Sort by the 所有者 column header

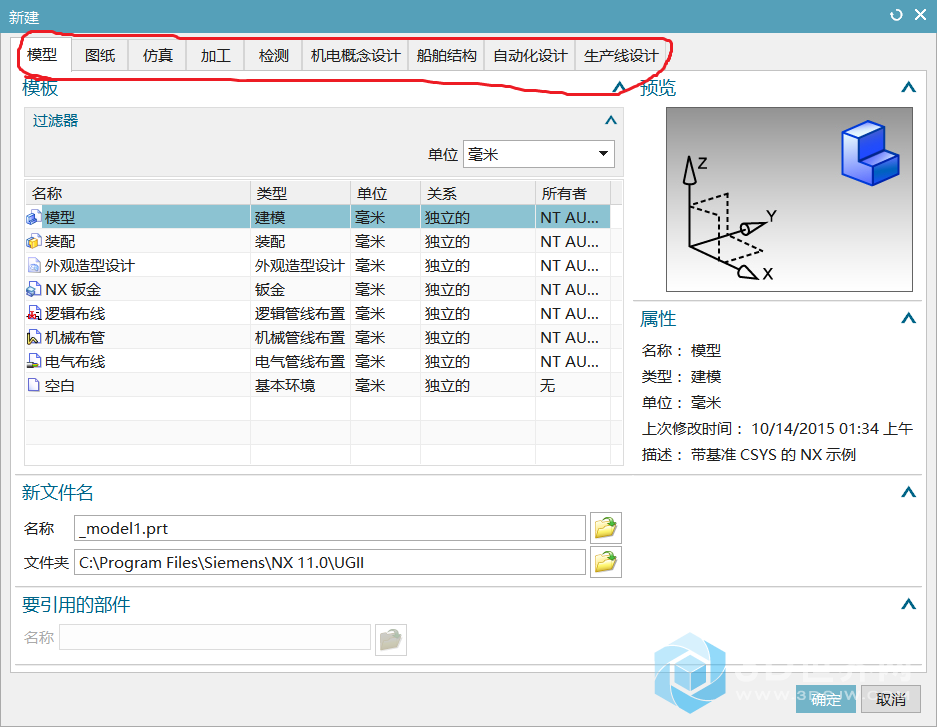[x=573, y=193]
